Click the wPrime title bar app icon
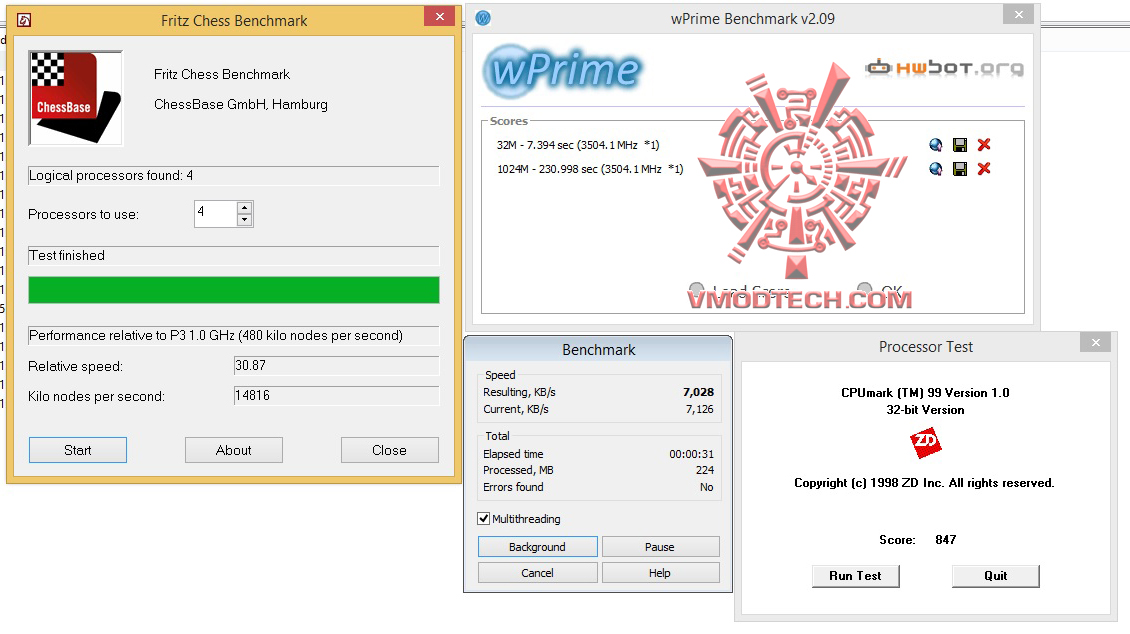The image size is (1130, 634). [x=484, y=18]
